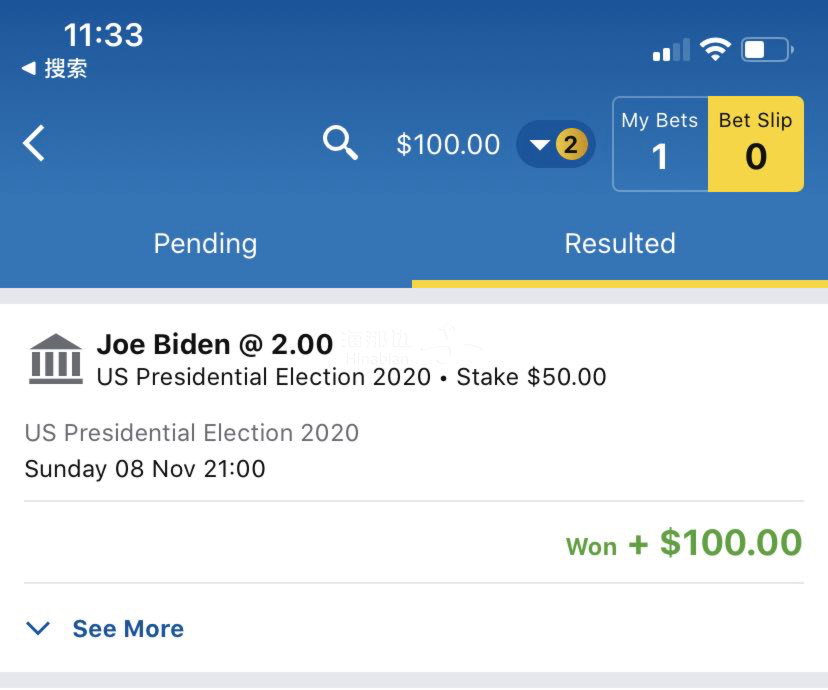Tap the cellular signal bars icon
Image resolution: width=828 pixels, height=690 pixels.
tap(671, 50)
